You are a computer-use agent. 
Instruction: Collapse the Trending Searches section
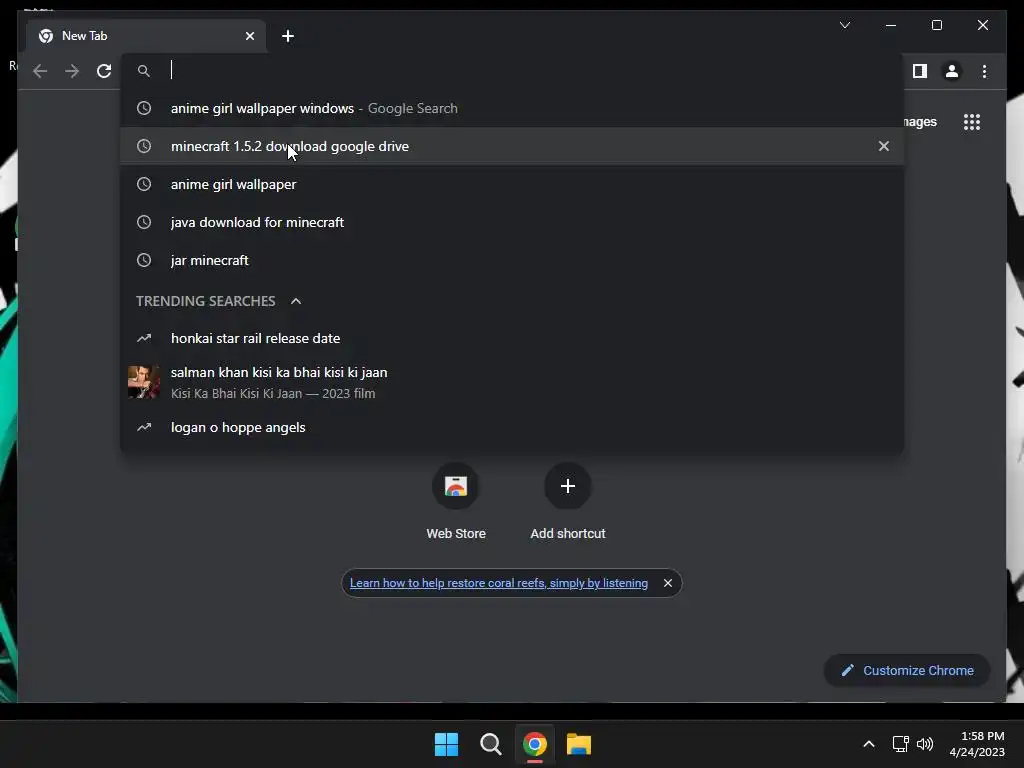pyautogui.click(x=296, y=301)
